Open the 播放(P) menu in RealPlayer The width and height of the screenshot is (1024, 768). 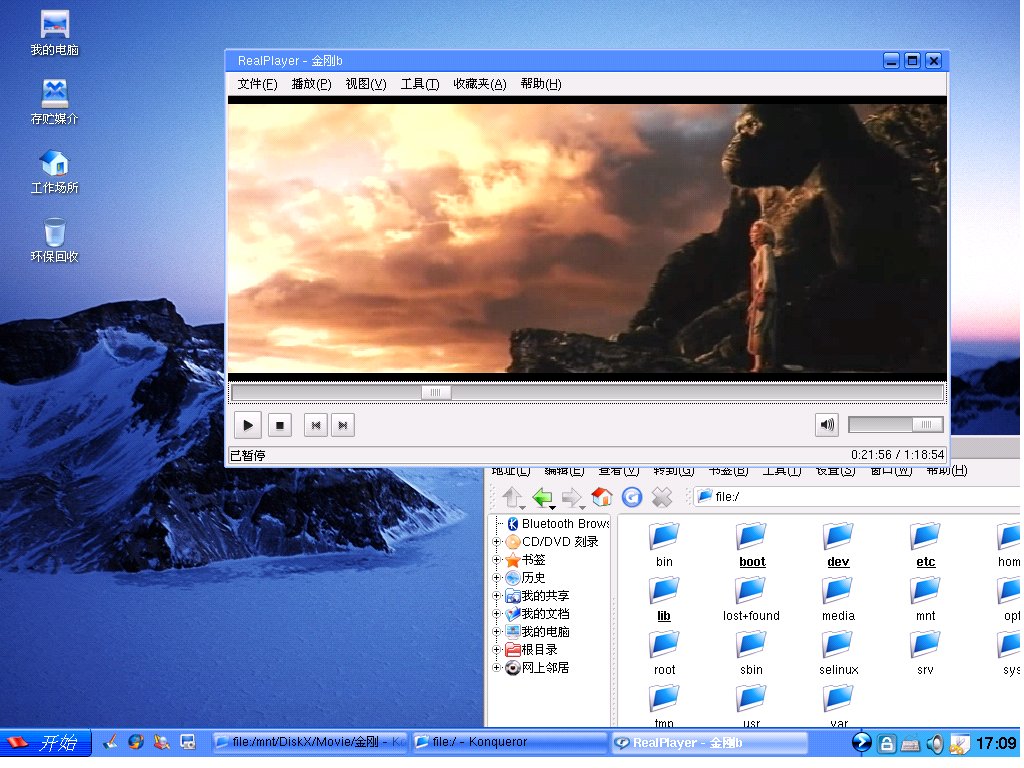[x=311, y=84]
